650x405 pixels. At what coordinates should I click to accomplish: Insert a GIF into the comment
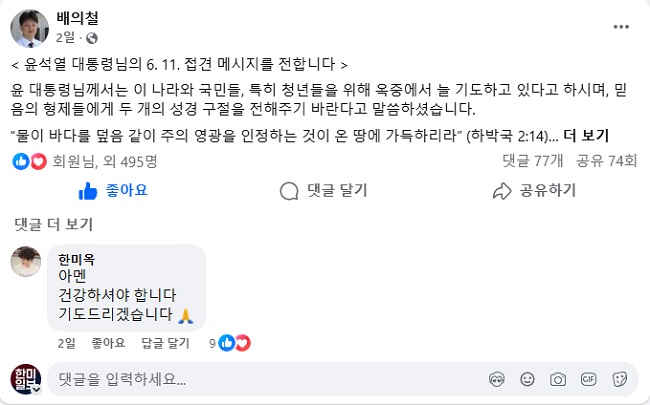tap(589, 379)
